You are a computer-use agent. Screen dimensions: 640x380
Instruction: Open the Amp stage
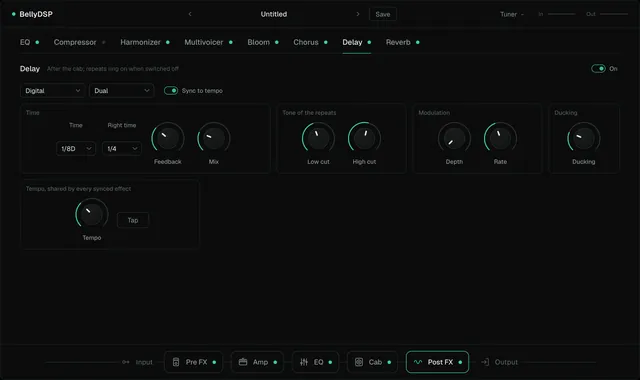point(257,362)
